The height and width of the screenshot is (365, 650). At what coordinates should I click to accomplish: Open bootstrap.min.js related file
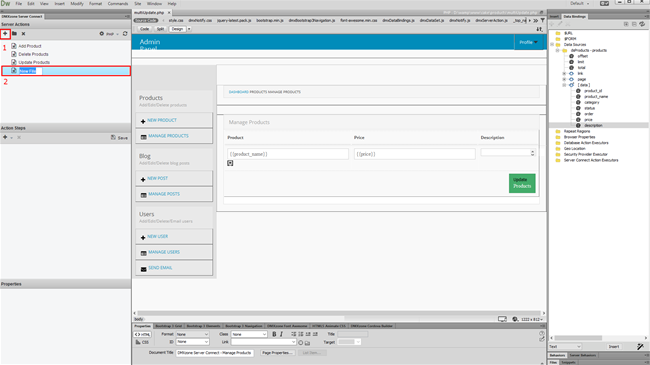[269, 20]
